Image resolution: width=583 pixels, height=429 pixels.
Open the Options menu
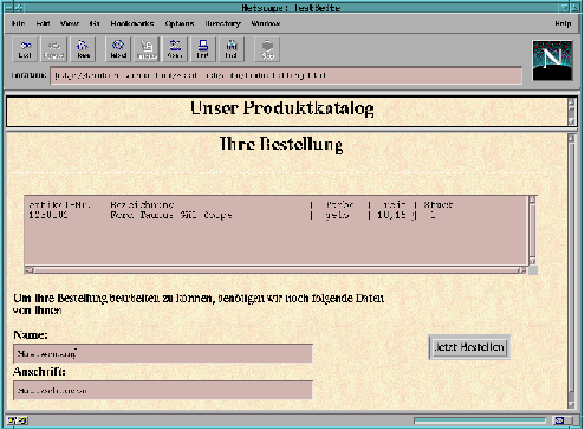pyautogui.click(x=180, y=23)
